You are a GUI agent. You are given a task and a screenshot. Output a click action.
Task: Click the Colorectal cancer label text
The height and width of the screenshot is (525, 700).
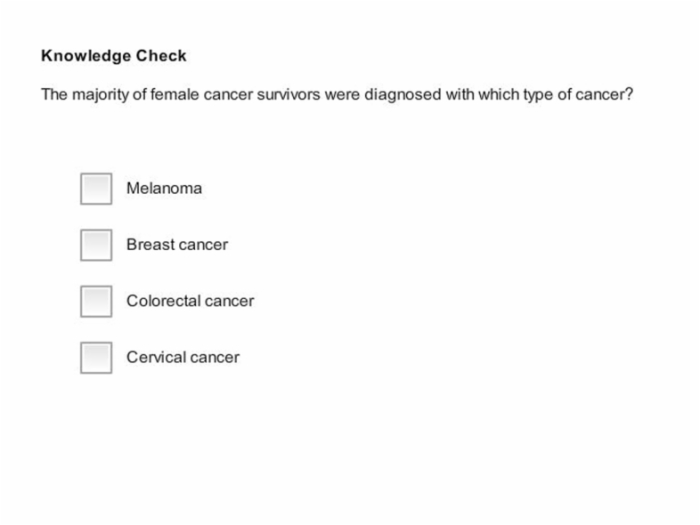[190, 301]
